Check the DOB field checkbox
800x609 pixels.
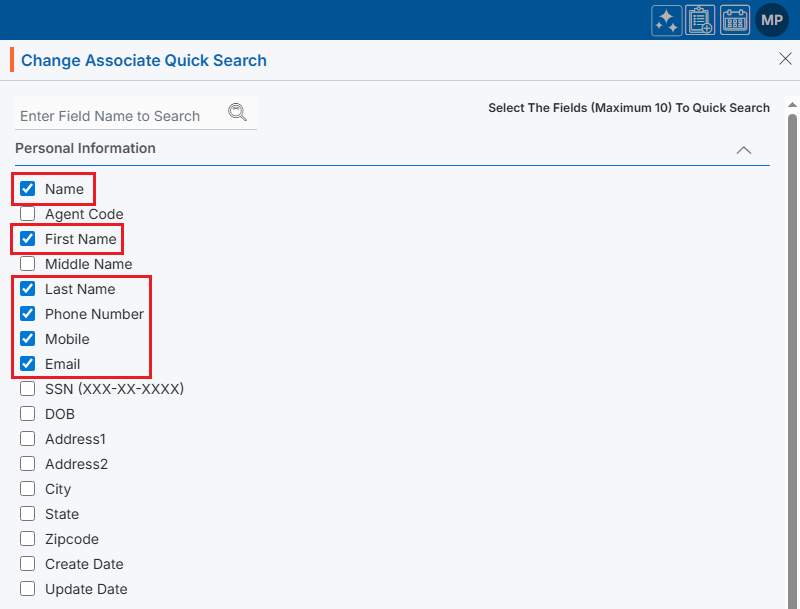28,414
